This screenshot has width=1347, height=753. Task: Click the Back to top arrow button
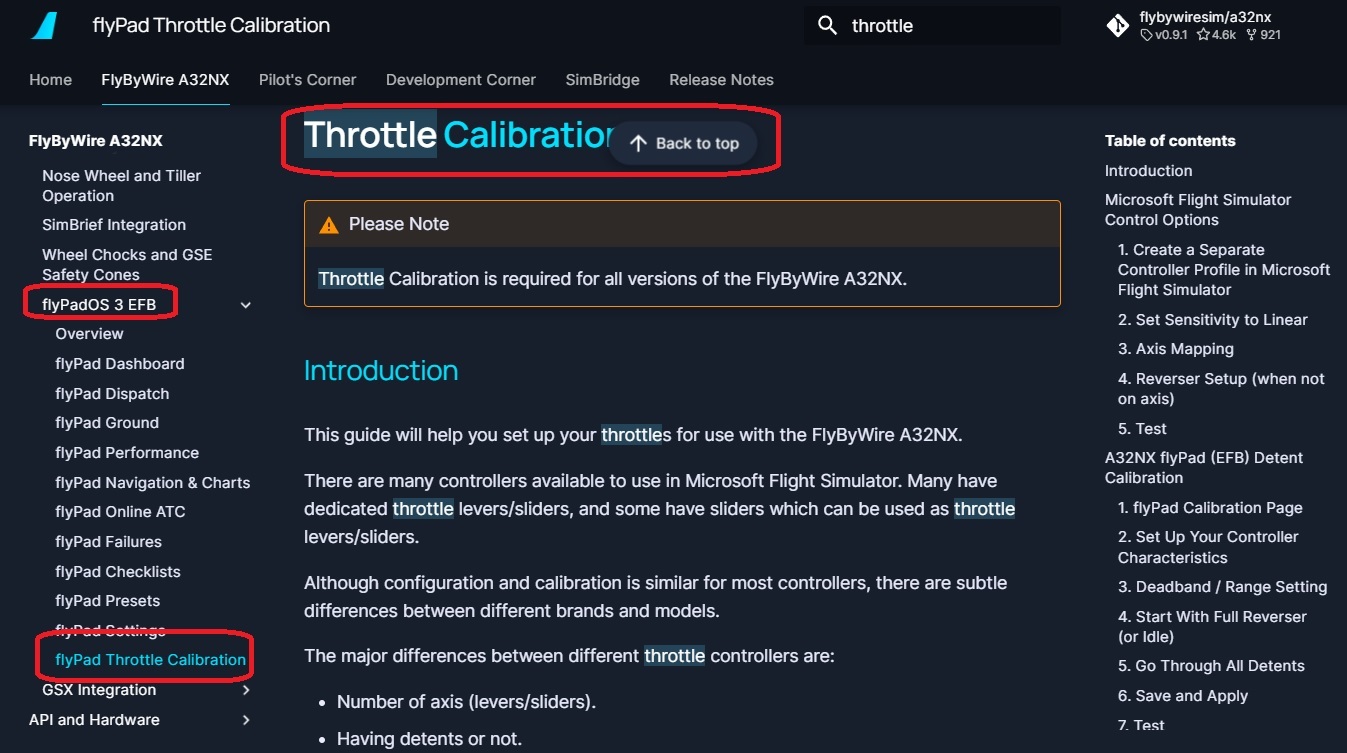click(x=684, y=143)
